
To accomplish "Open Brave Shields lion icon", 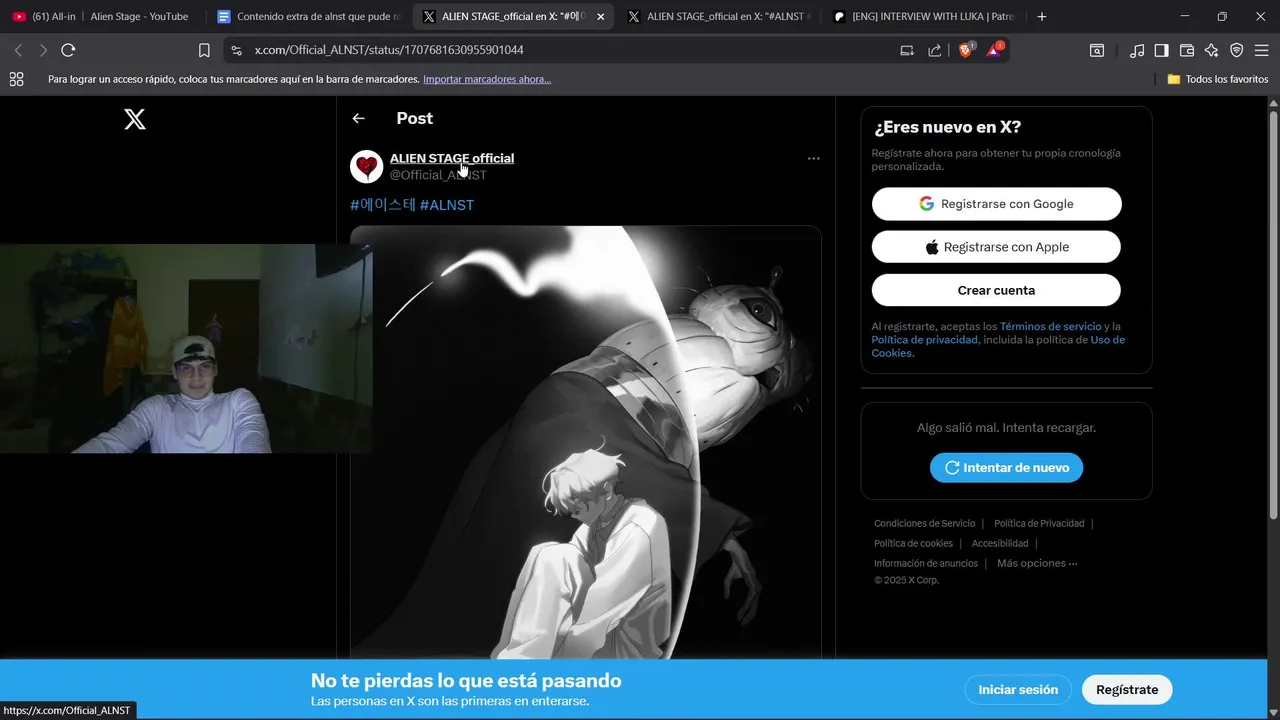I will pyautogui.click(x=966, y=49).
